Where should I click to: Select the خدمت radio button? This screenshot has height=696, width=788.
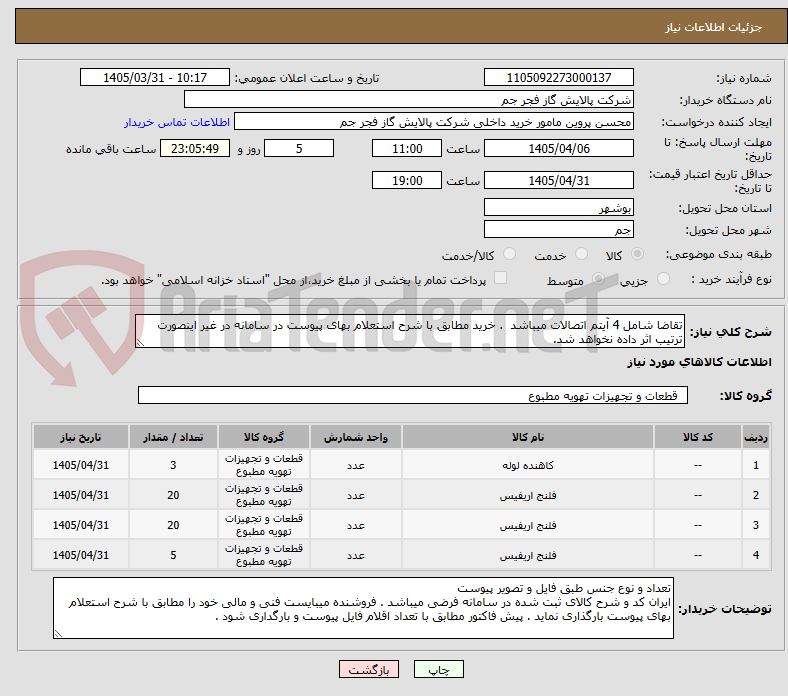pyautogui.click(x=581, y=254)
